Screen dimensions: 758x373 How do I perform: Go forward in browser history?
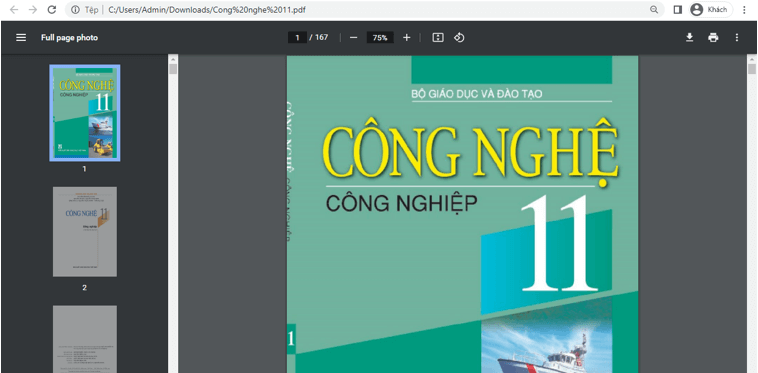pyautogui.click(x=33, y=10)
